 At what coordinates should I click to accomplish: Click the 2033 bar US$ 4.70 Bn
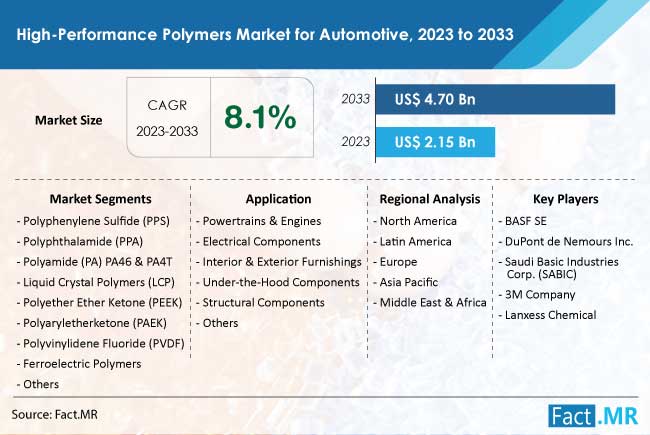495,99
